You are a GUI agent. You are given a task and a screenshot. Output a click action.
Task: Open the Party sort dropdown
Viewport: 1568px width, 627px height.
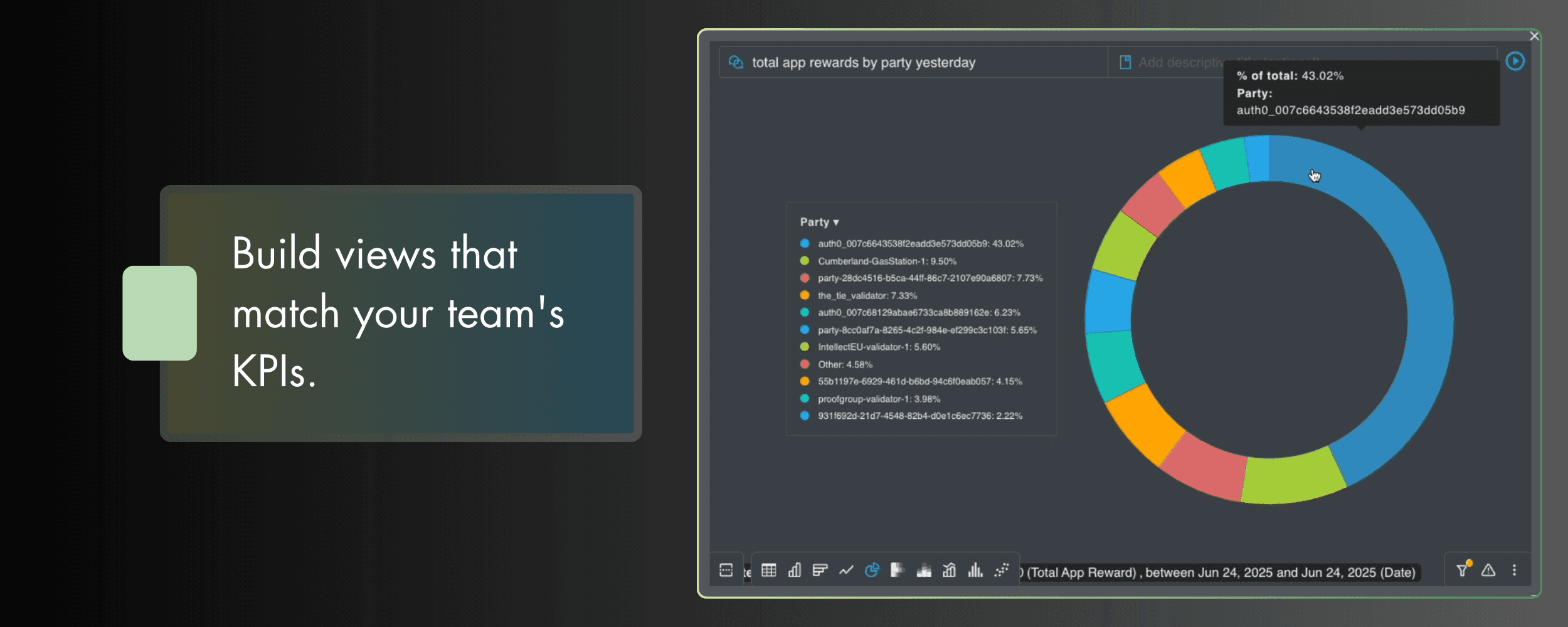pyautogui.click(x=818, y=221)
